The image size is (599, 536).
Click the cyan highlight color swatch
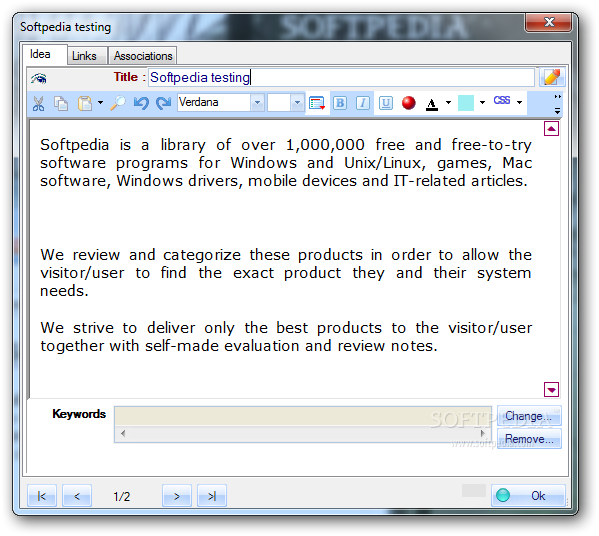click(x=466, y=103)
